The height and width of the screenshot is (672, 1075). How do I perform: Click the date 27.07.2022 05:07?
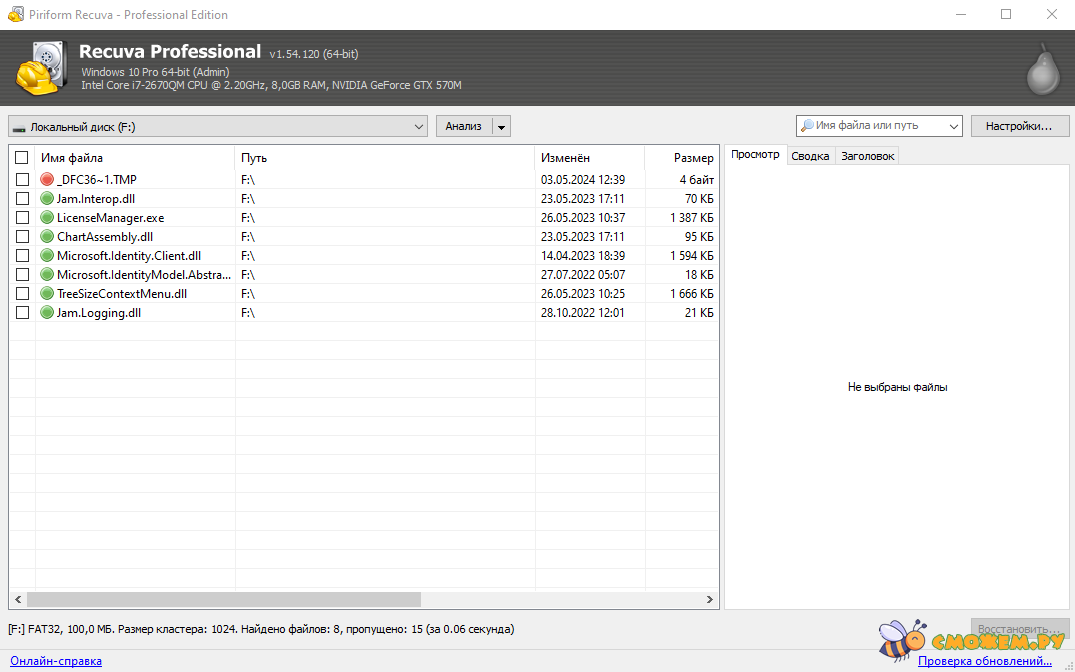[x=583, y=275]
